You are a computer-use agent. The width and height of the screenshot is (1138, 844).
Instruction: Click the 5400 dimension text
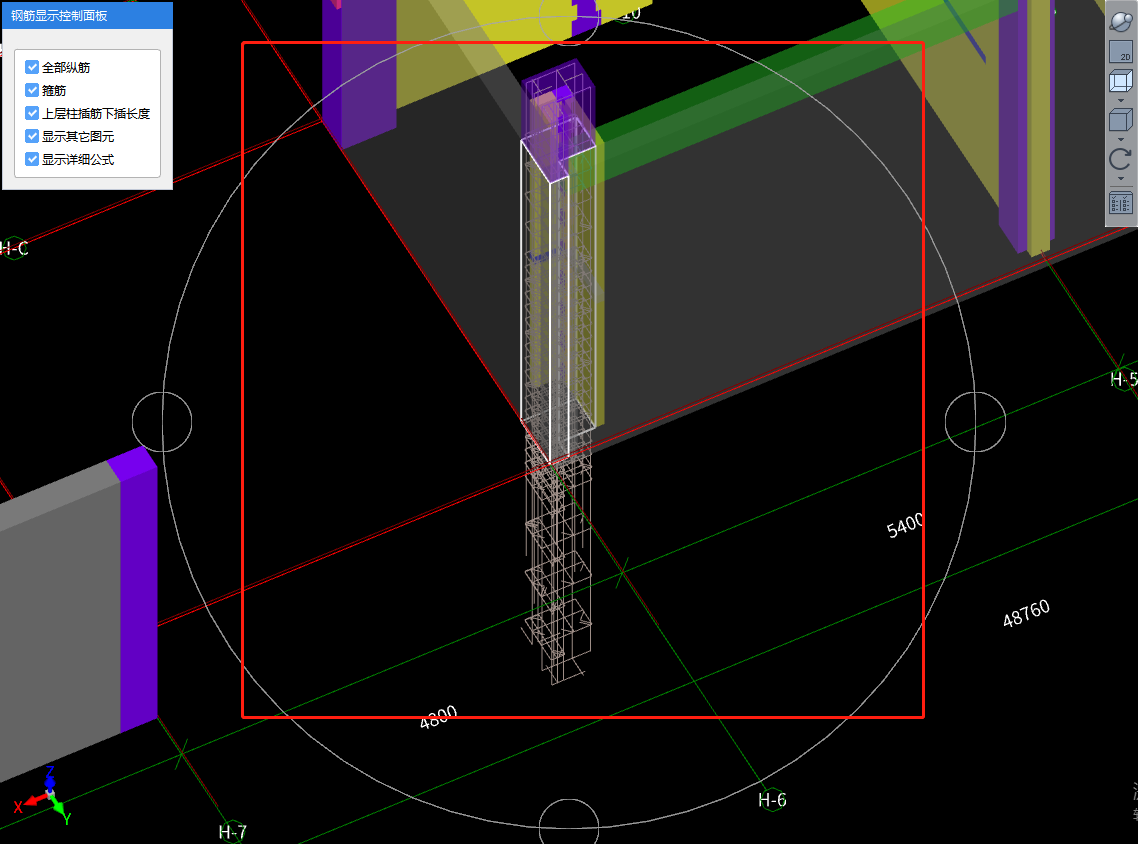[x=905, y=525]
